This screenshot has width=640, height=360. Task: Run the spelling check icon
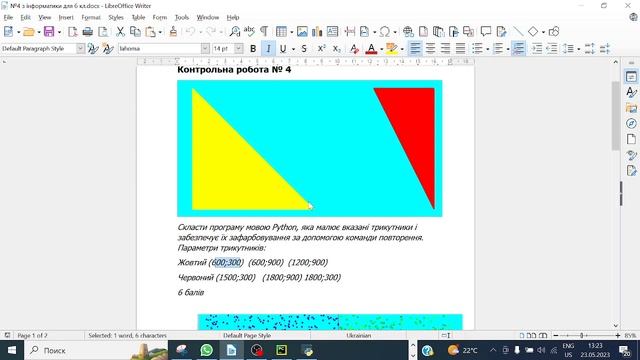(249, 31)
